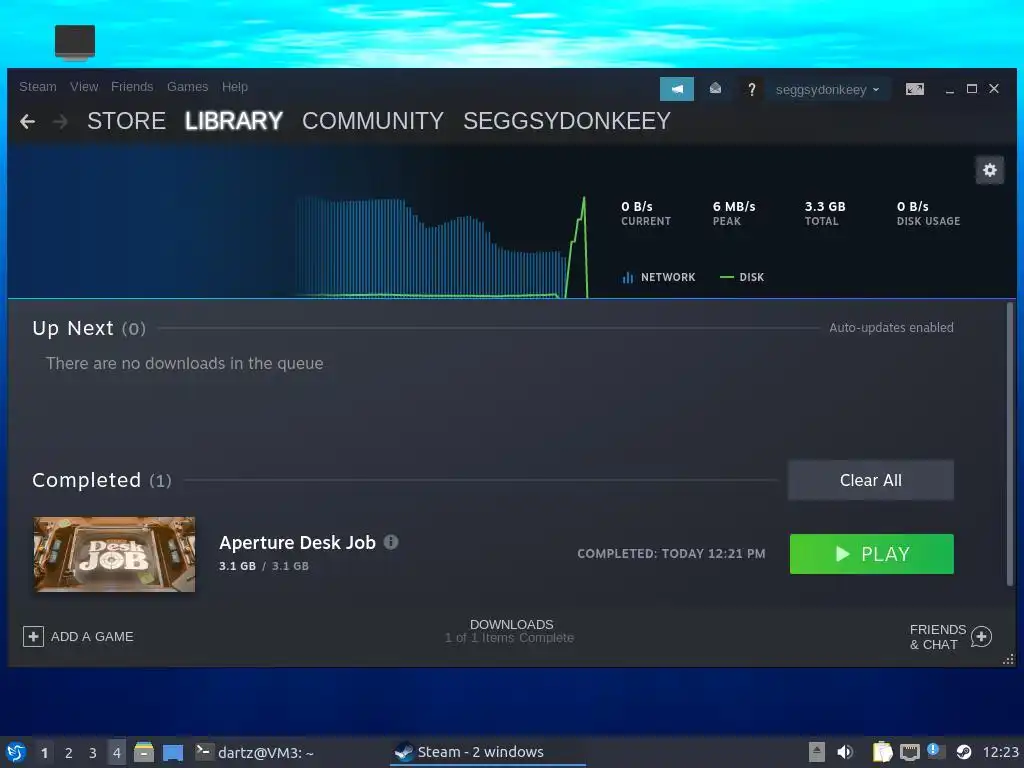
Task: Switch to workspace 4
Action: [x=117, y=753]
